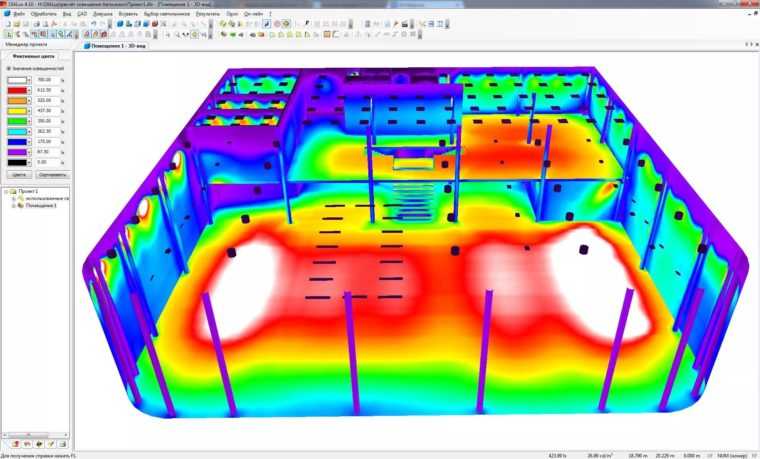Click the folder icon beside Проект 1

click(x=15, y=190)
